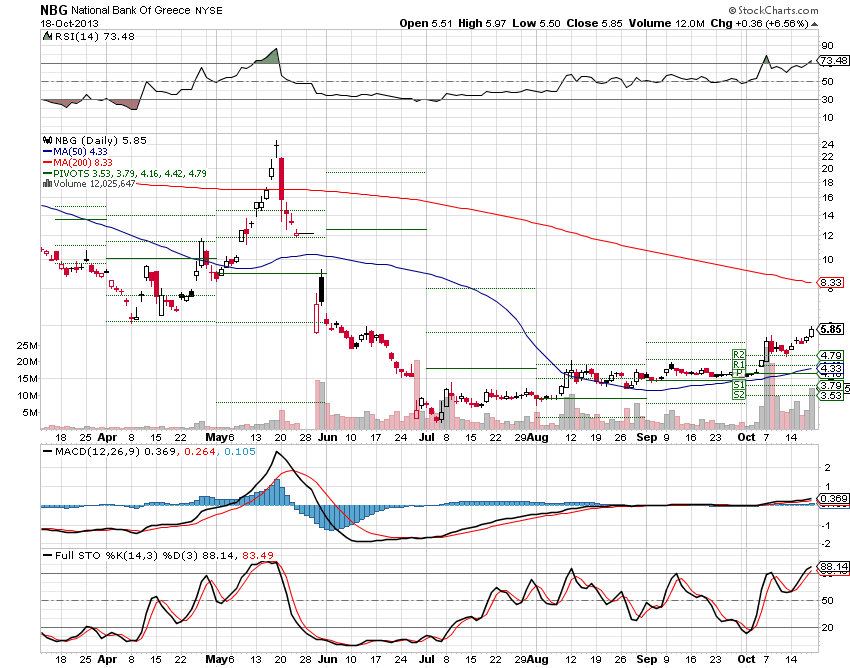
Task: Click the S1 pivot support label
Action: pyautogui.click(x=739, y=385)
